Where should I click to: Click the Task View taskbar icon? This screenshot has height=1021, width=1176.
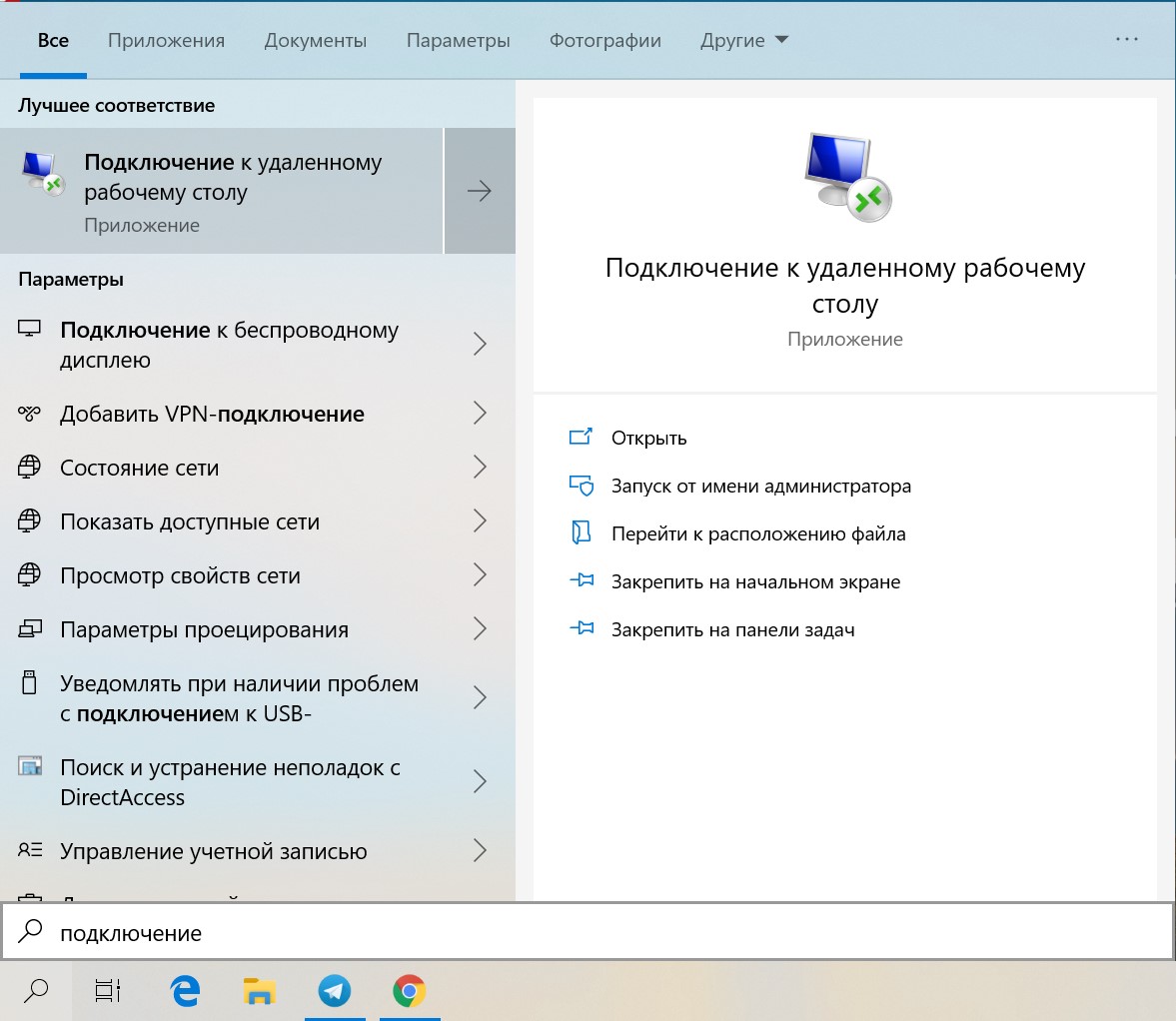coord(108,990)
